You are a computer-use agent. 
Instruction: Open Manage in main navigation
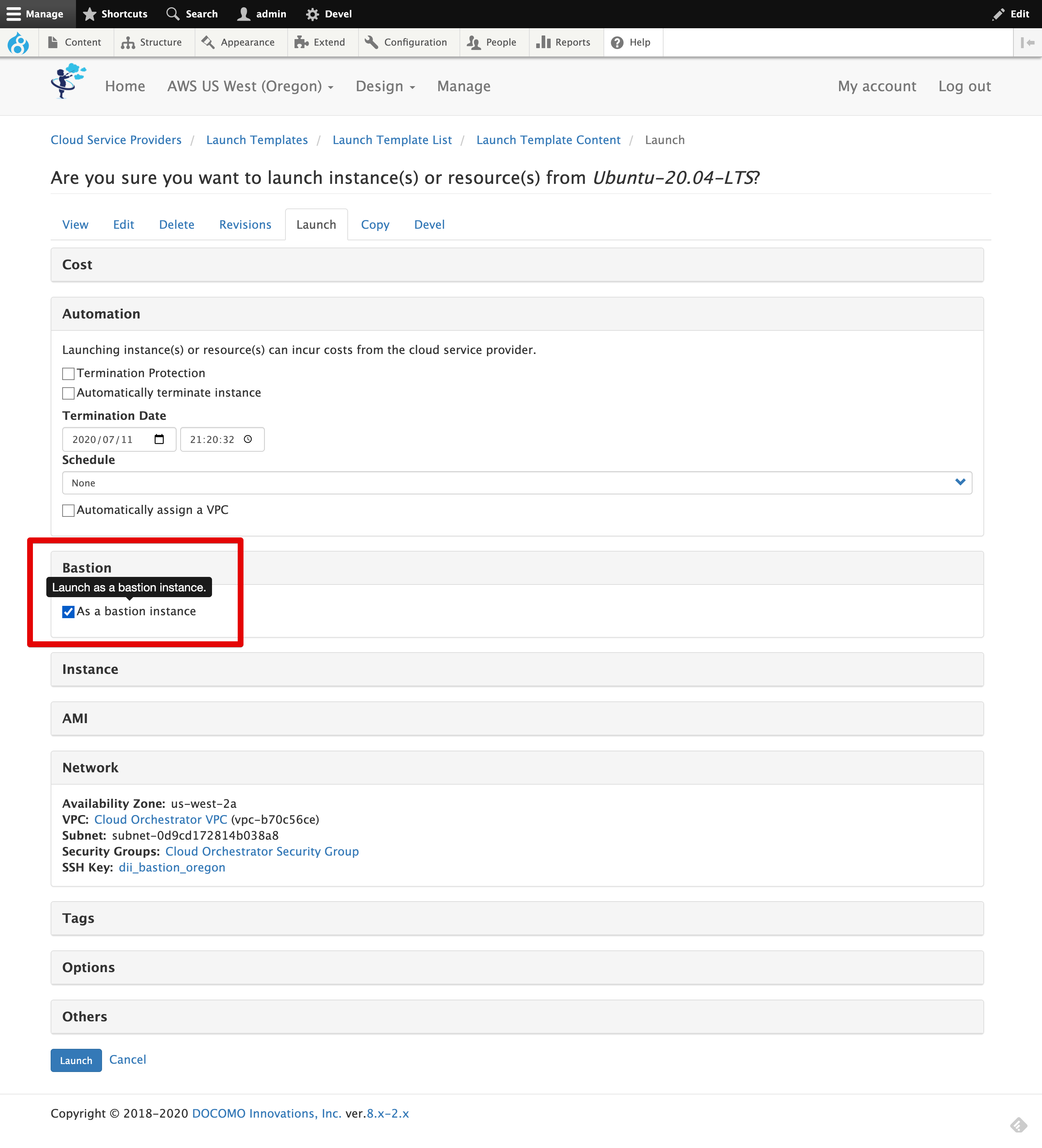click(x=463, y=86)
